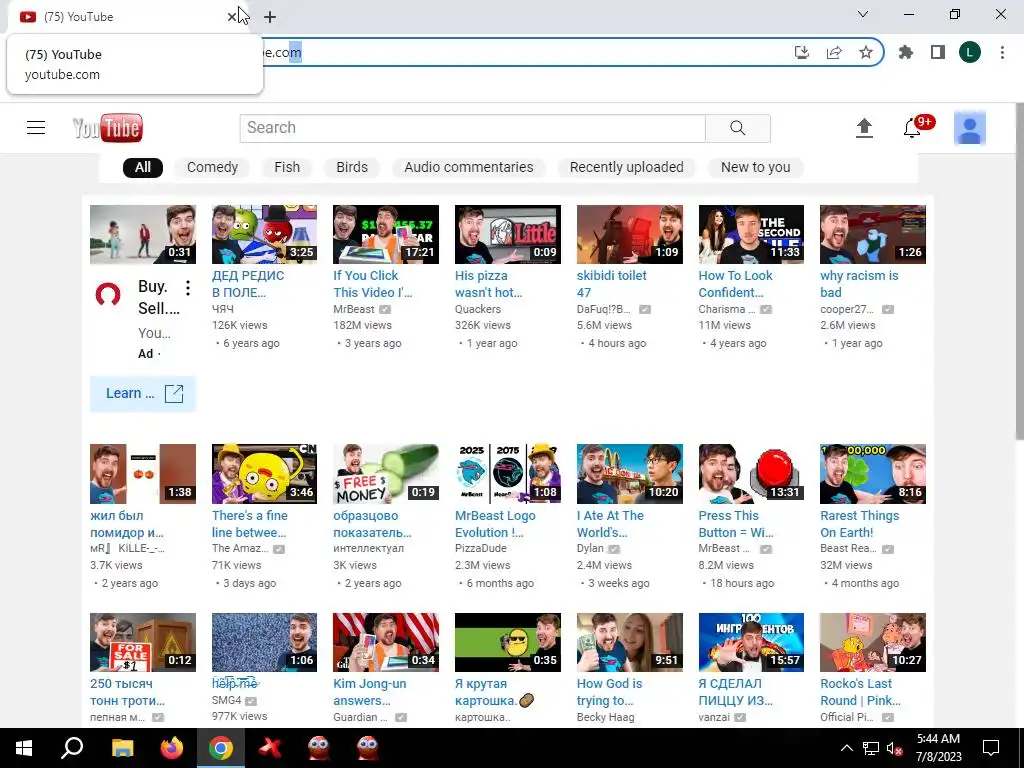Click the share page icon in address bar
The image size is (1024, 768).
click(x=834, y=52)
